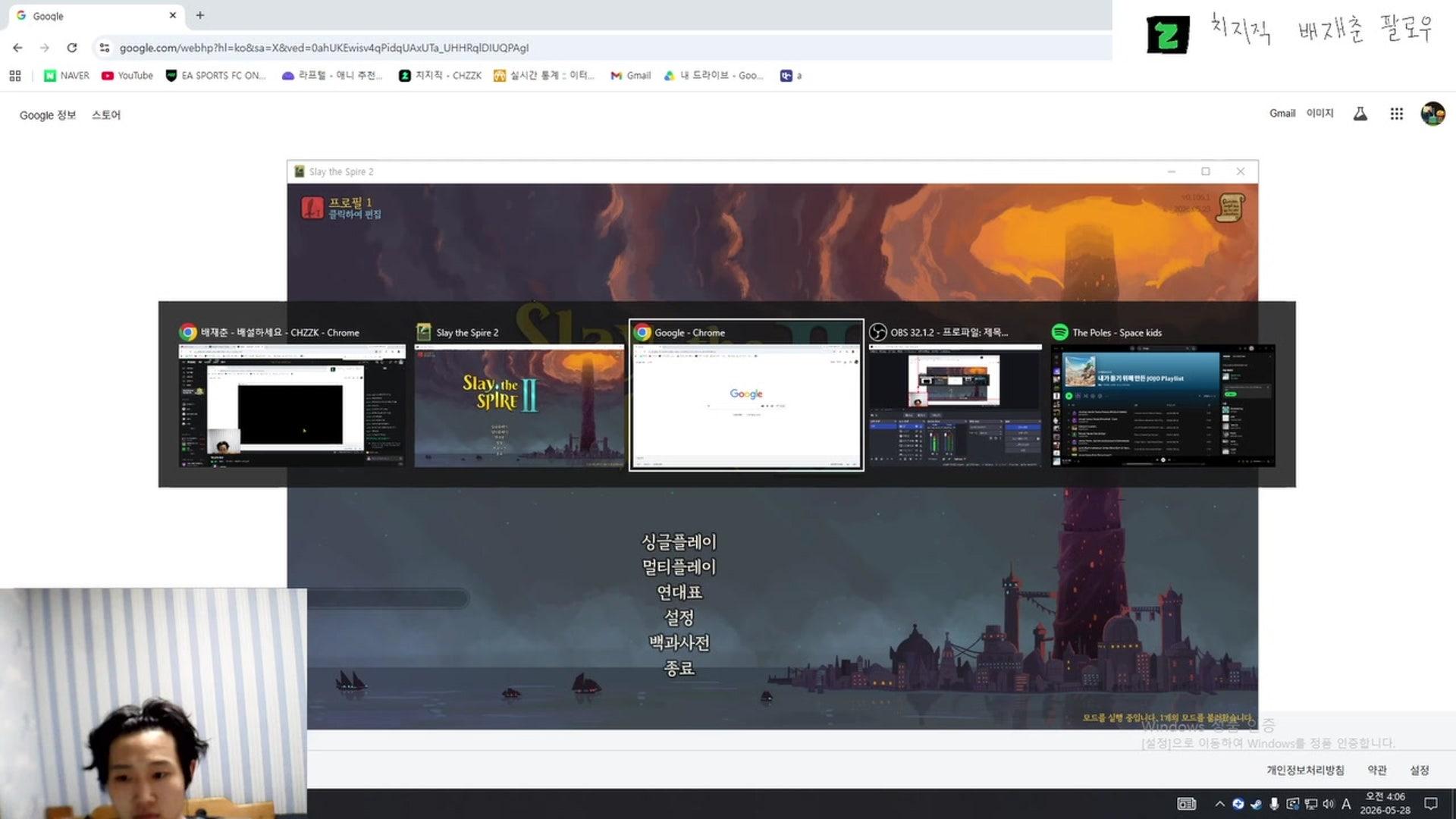Open the 치지직 - CHZZK bookmark
Image resolution: width=1456 pixels, height=819 pixels.
point(441,76)
